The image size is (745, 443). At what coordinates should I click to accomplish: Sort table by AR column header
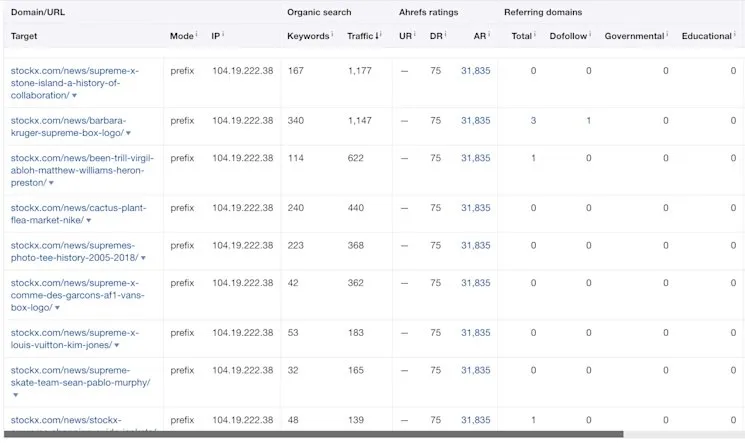[x=479, y=36]
